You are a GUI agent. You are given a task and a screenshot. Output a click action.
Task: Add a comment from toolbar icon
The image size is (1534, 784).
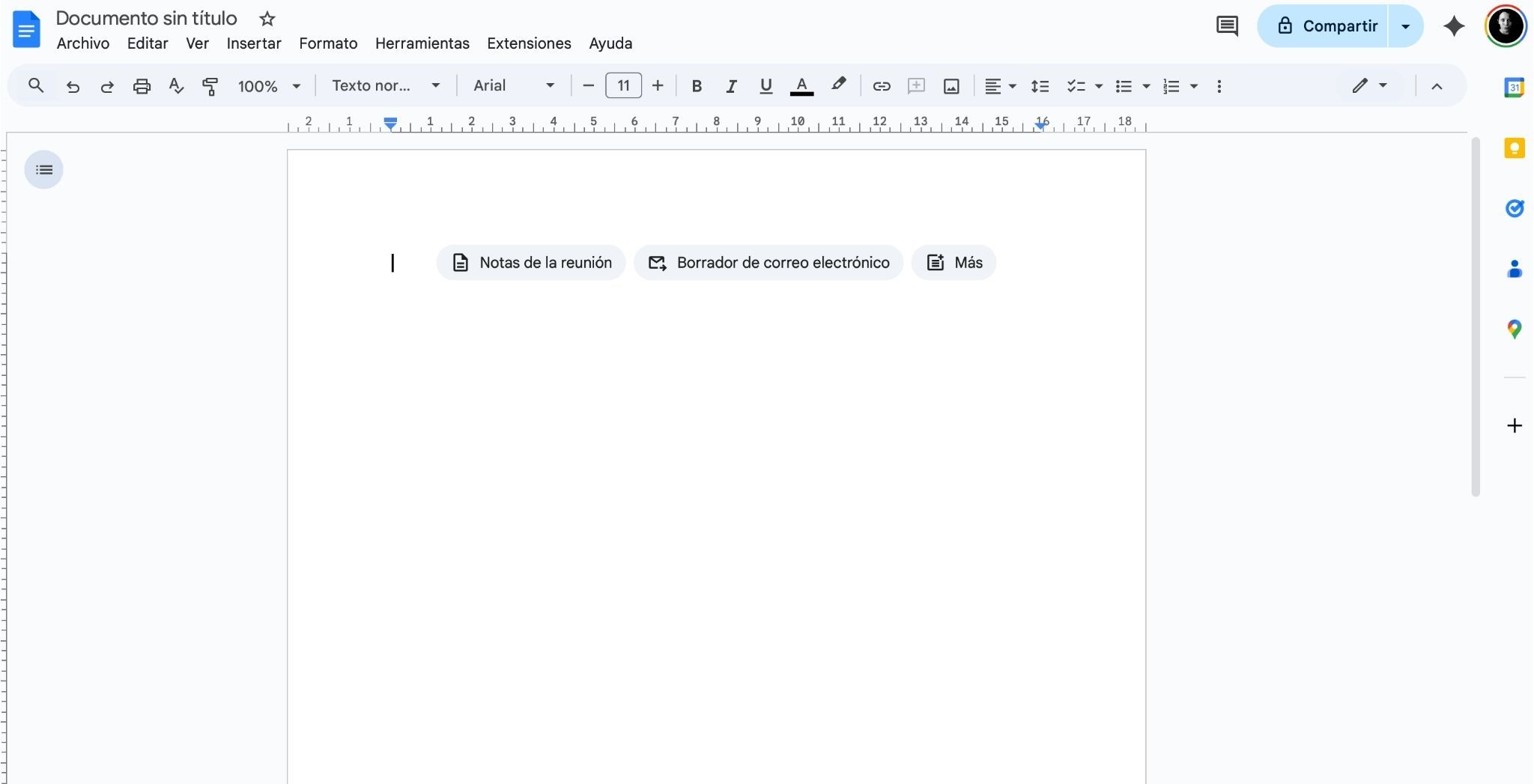point(916,86)
